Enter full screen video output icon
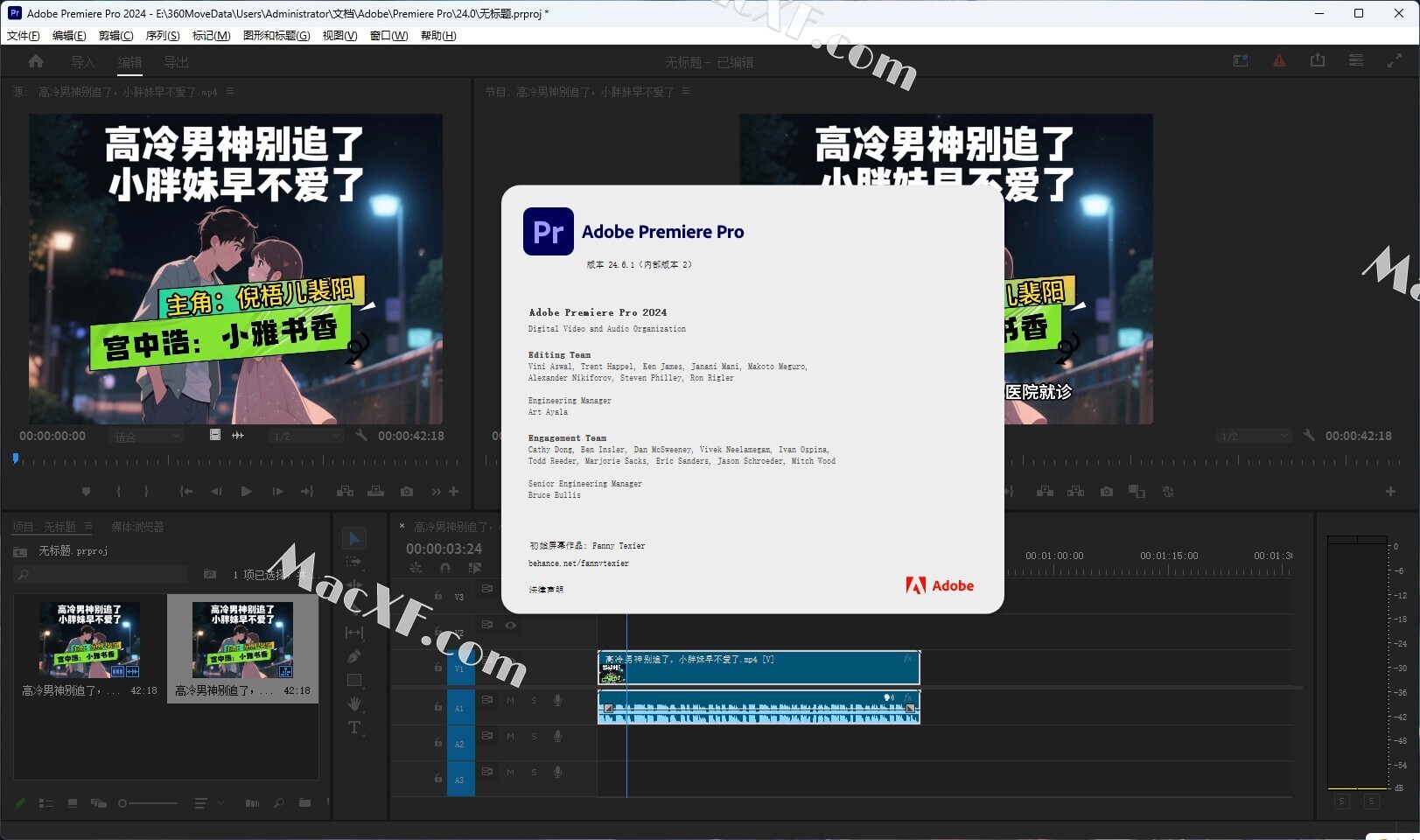 (1395, 60)
